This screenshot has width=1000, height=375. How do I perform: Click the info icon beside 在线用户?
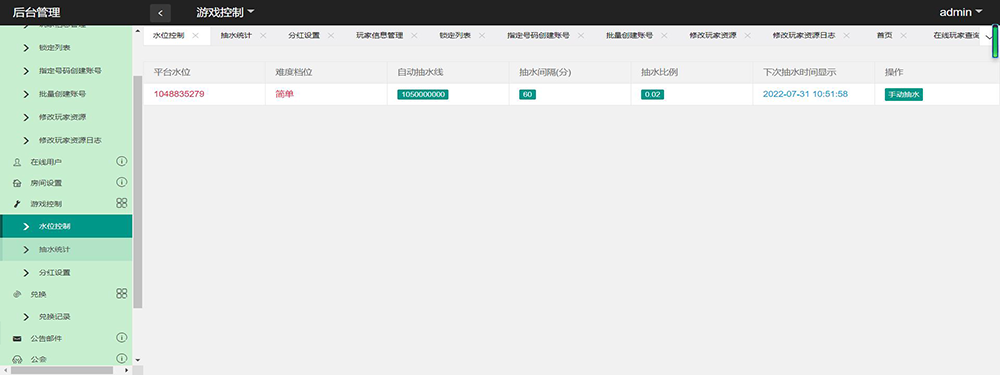pyautogui.click(x=121, y=161)
